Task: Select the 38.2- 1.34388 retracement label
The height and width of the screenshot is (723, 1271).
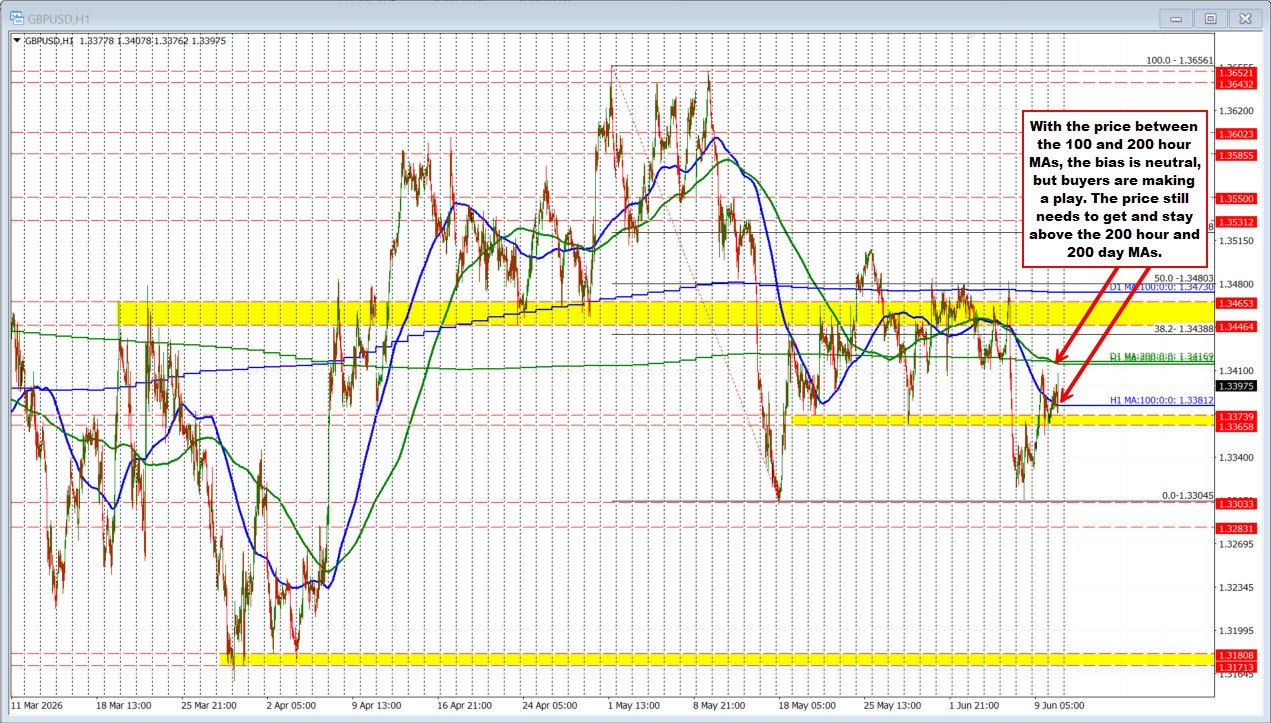Action: (x=1183, y=329)
